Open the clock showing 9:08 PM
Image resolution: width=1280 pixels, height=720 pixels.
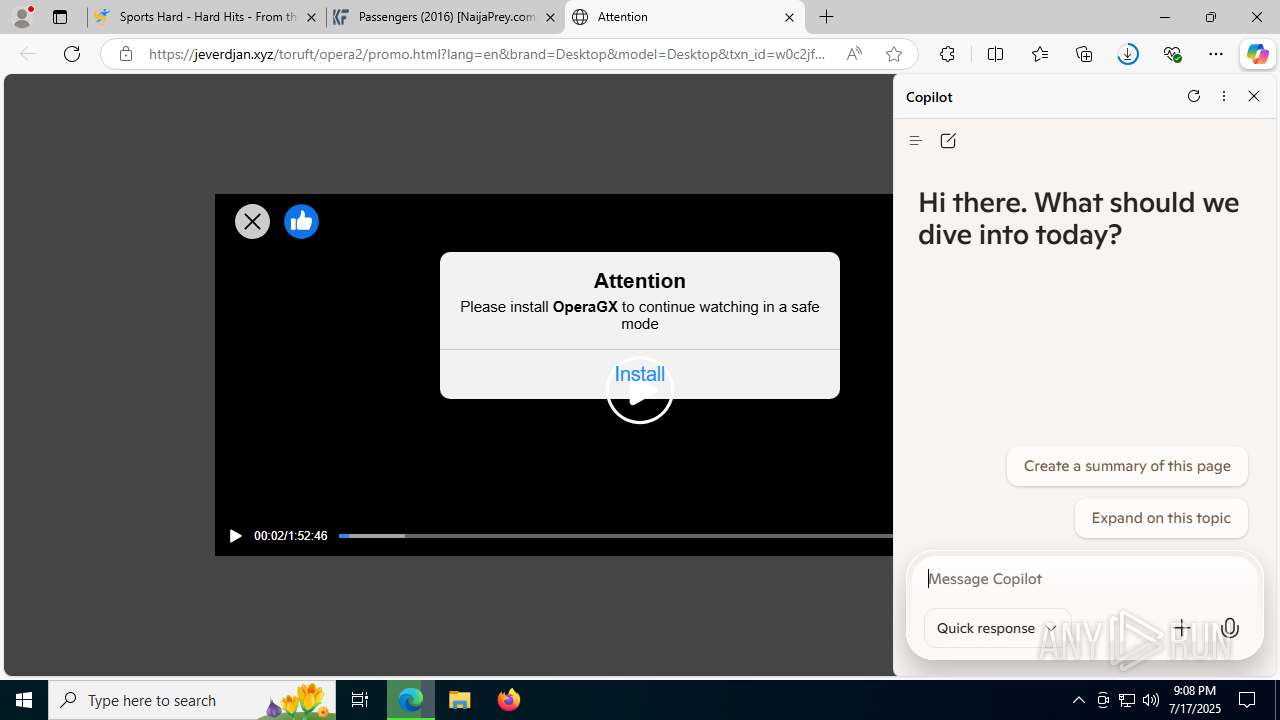coord(1195,700)
